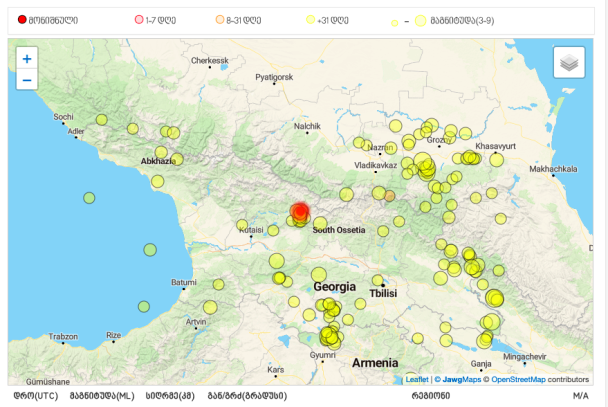Screen dimensions: 608x407
Task: Click the green sea marker west of Abkhazia
Action: tap(89, 198)
